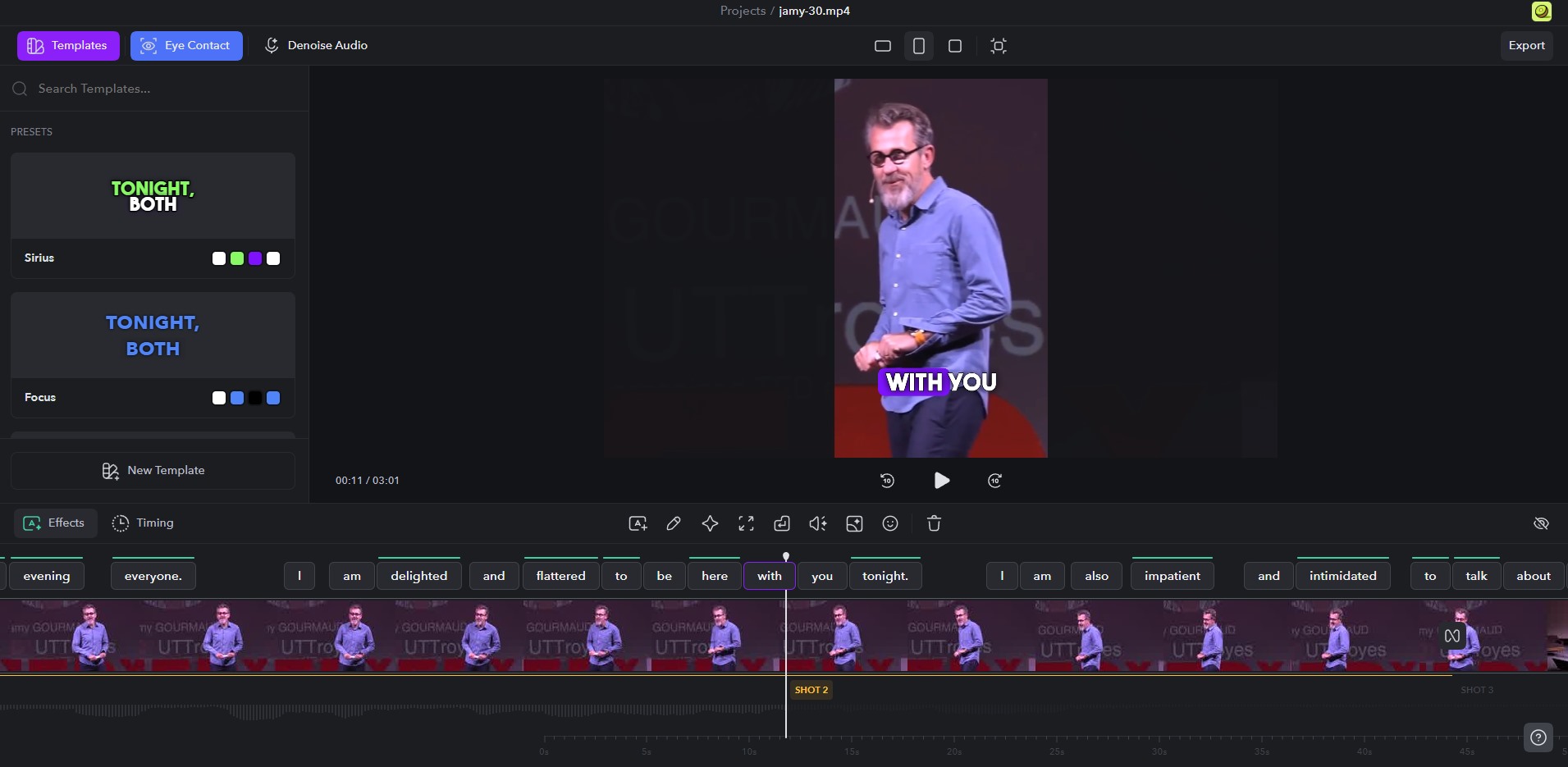Open the Effects tab
This screenshot has width=1568, height=767.
coord(55,523)
